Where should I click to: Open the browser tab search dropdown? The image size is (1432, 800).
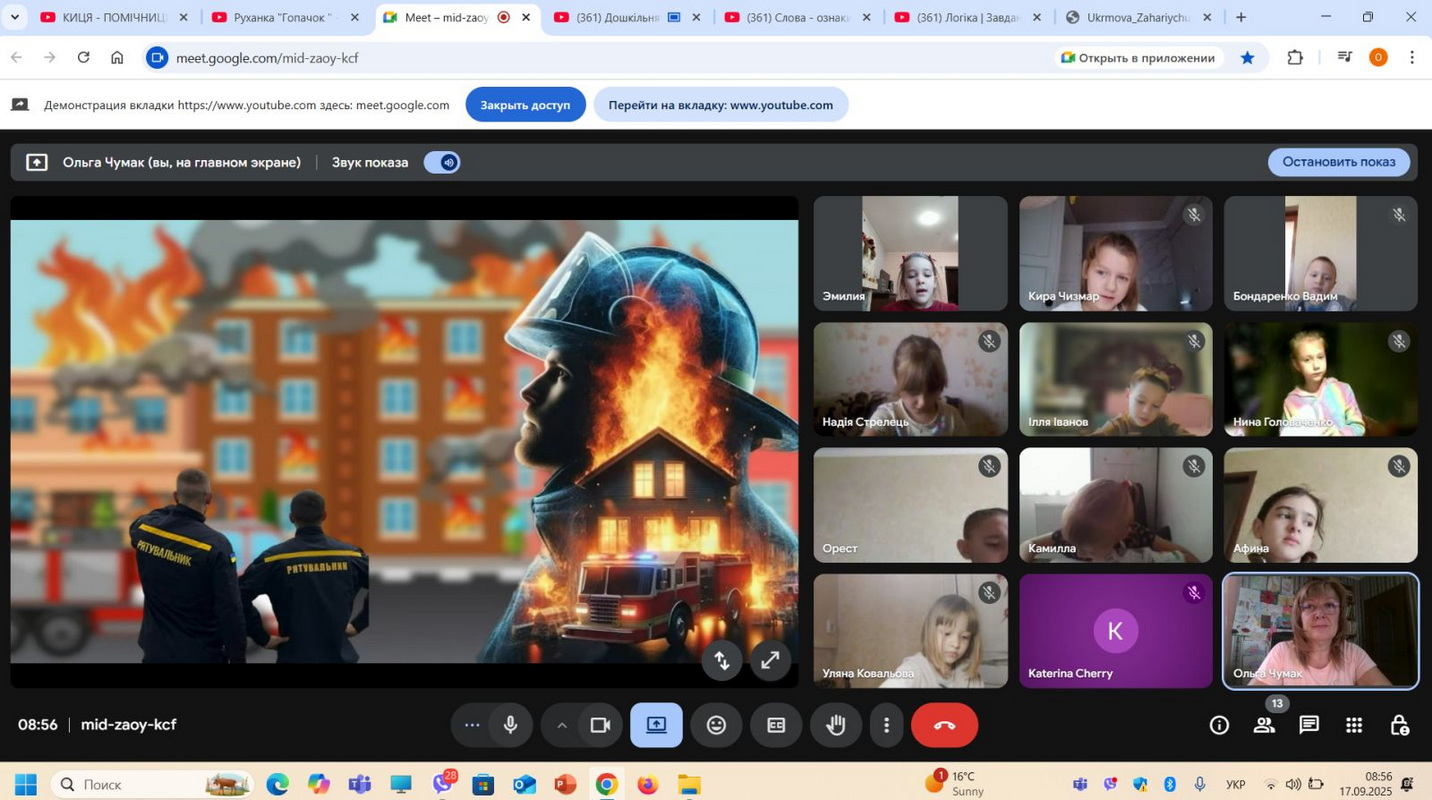tap(14, 17)
